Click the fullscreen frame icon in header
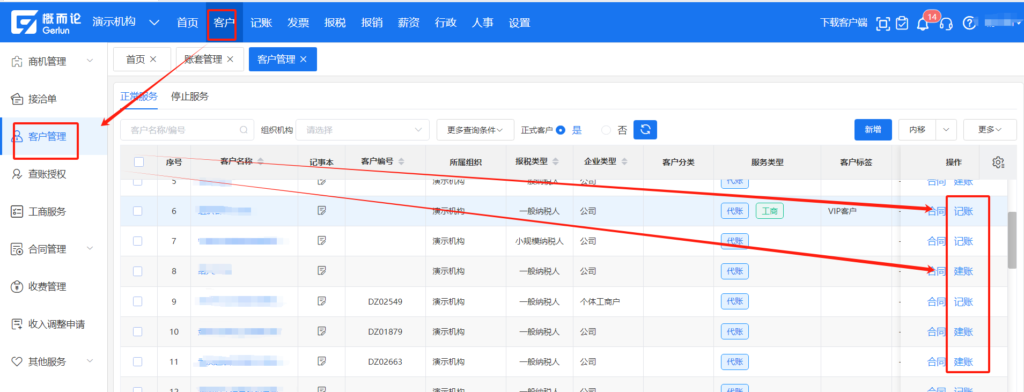1024x392 pixels. point(882,23)
